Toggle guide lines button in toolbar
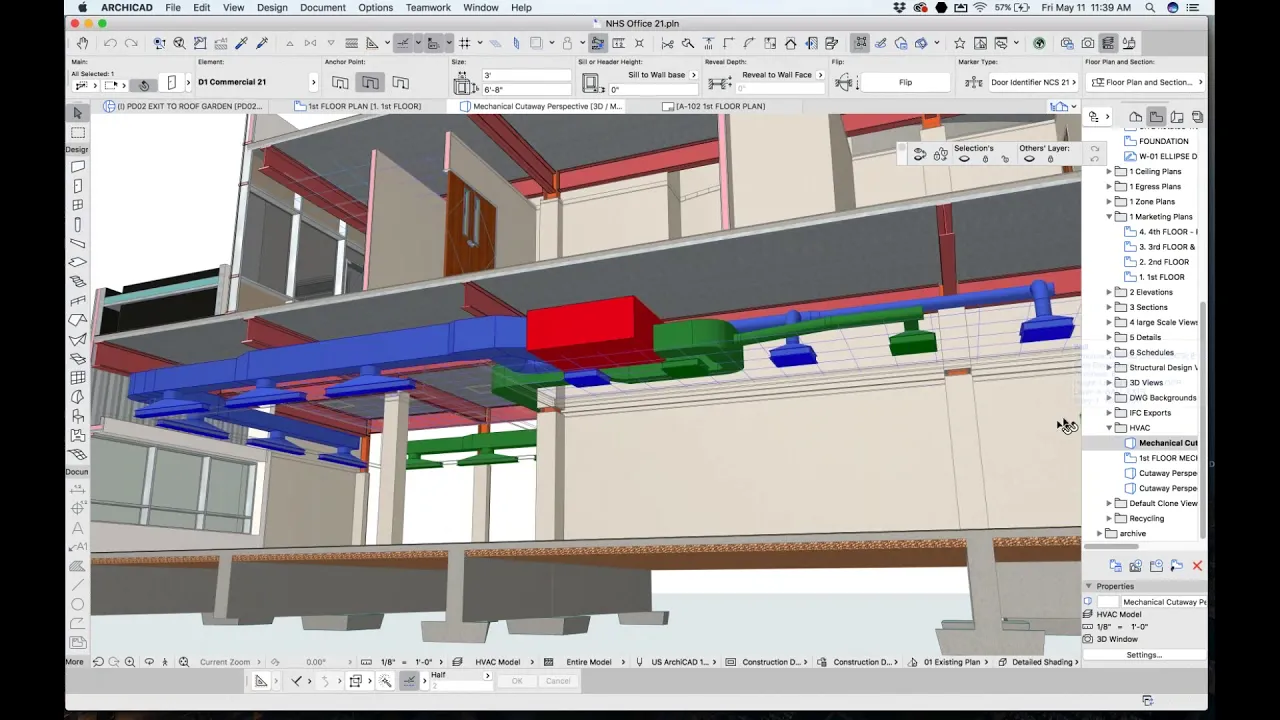 (x=402, y=43)
